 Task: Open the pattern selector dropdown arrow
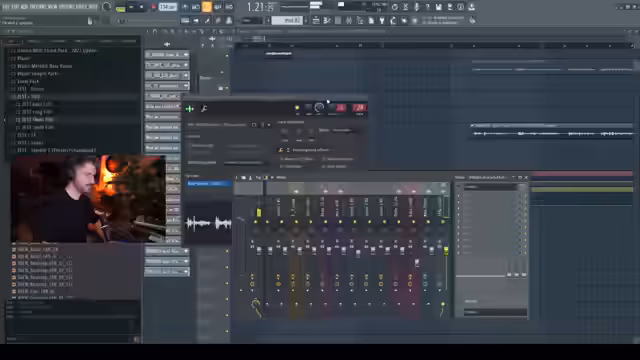[x=305, y=20]
